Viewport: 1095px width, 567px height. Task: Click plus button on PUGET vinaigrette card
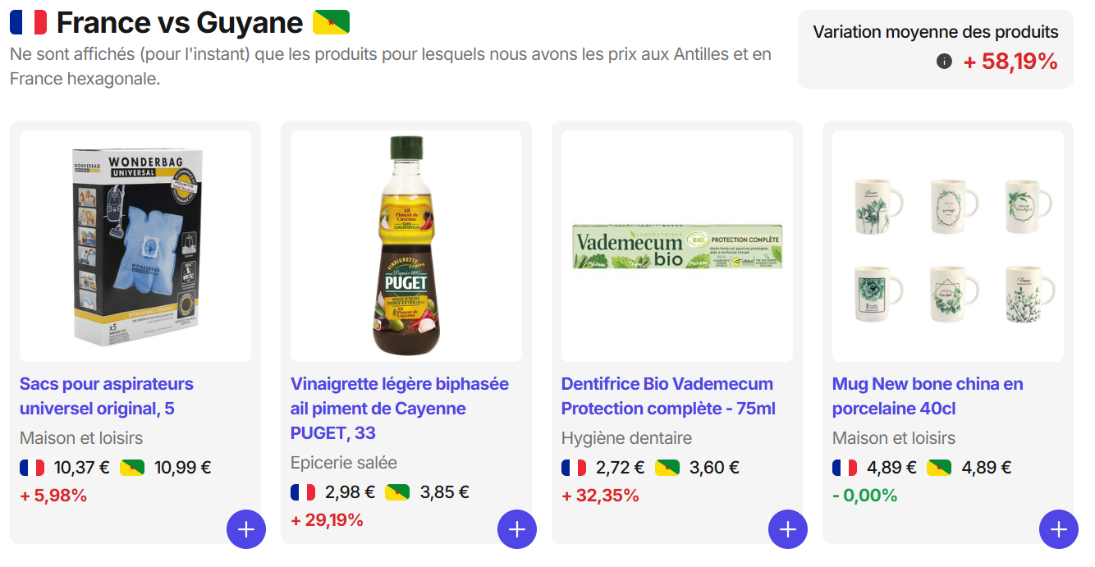coord(517,529)
